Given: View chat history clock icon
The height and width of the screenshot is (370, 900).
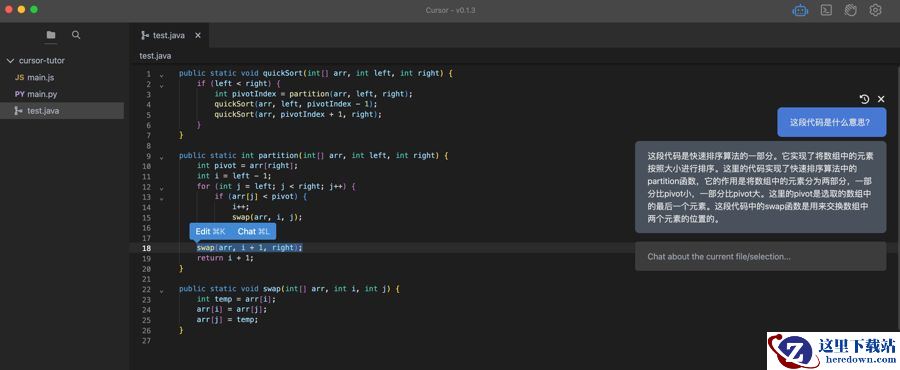Looking at the screenshot, I should coord(864,99).
